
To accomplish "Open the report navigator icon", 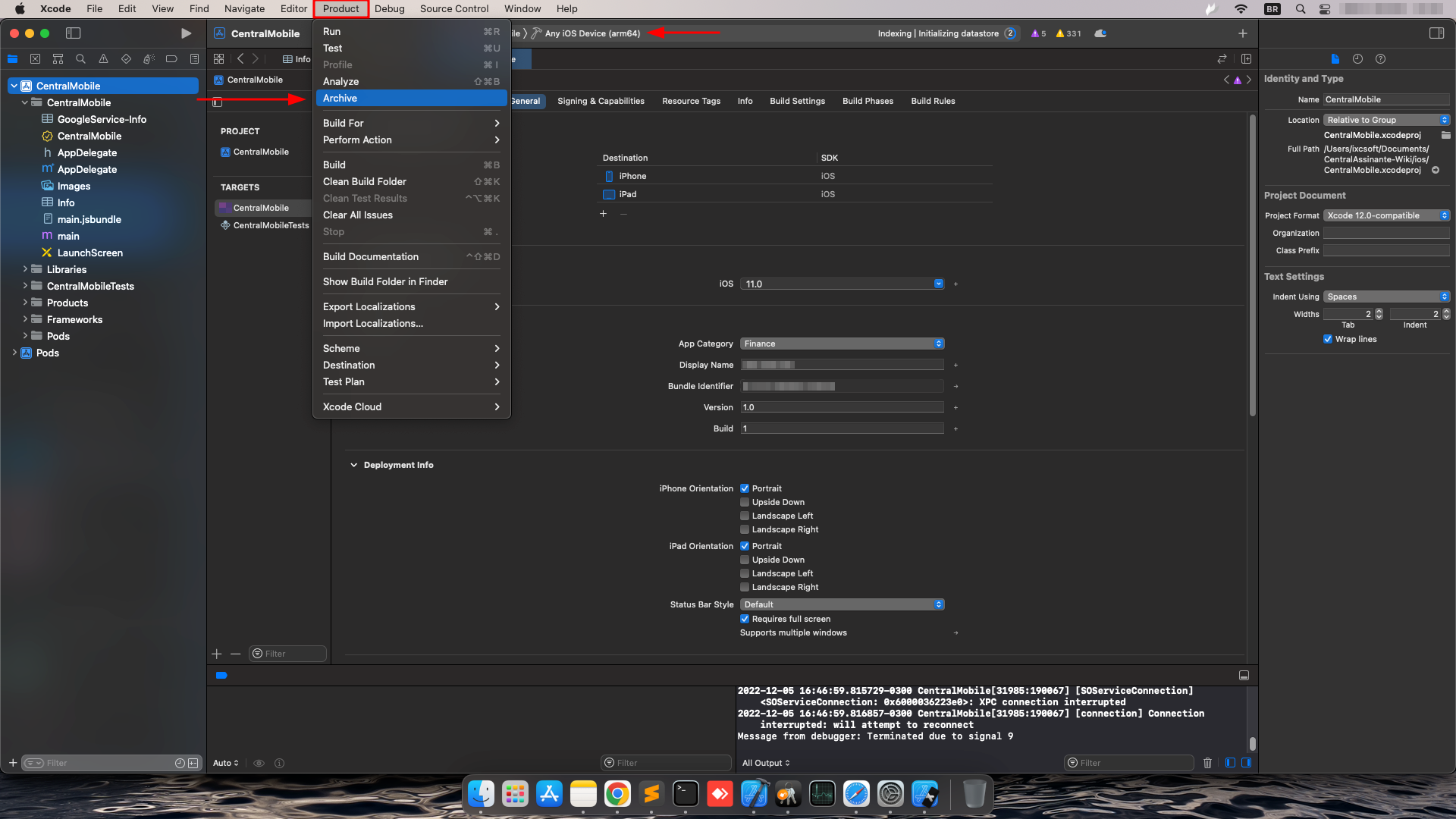I will (194, 59).
